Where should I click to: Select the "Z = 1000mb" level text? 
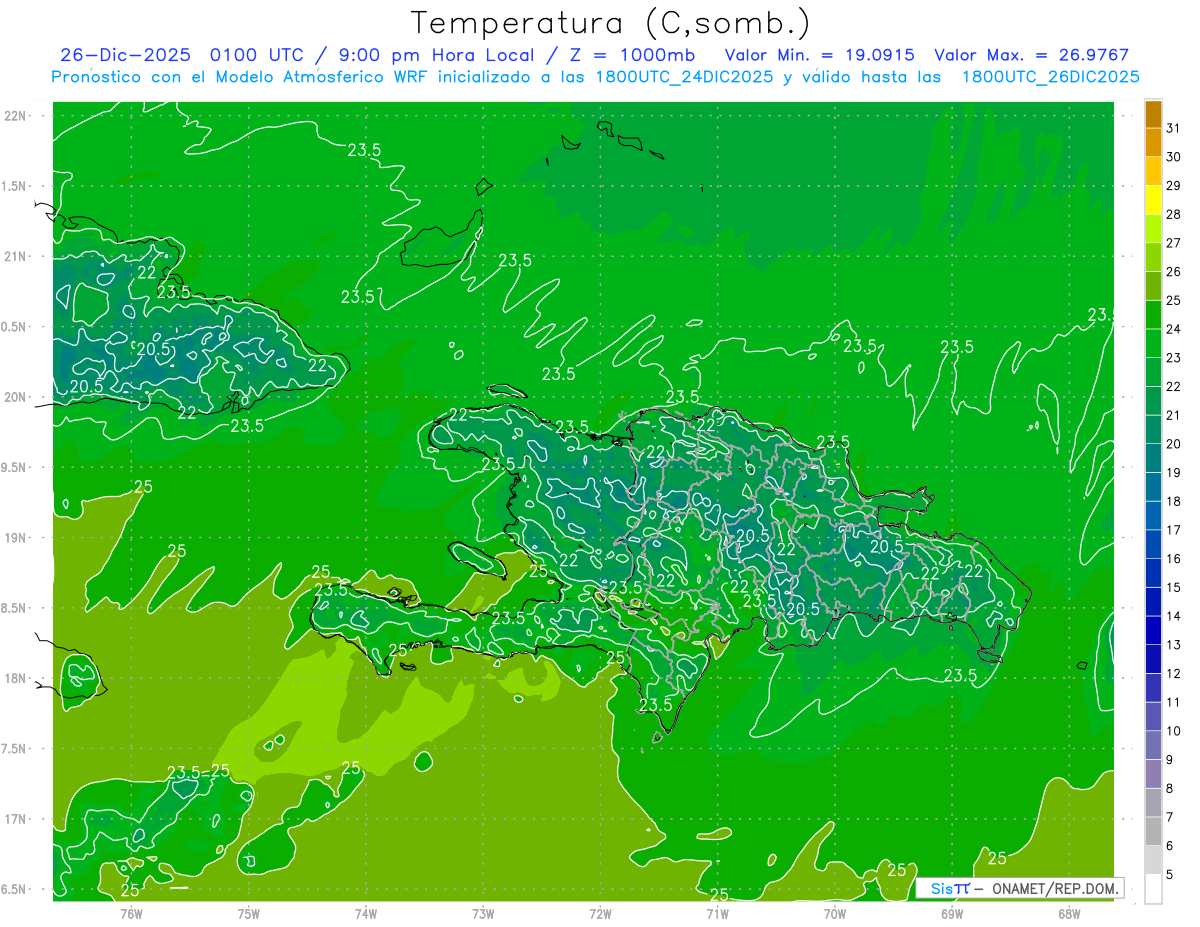coord(631,55)
